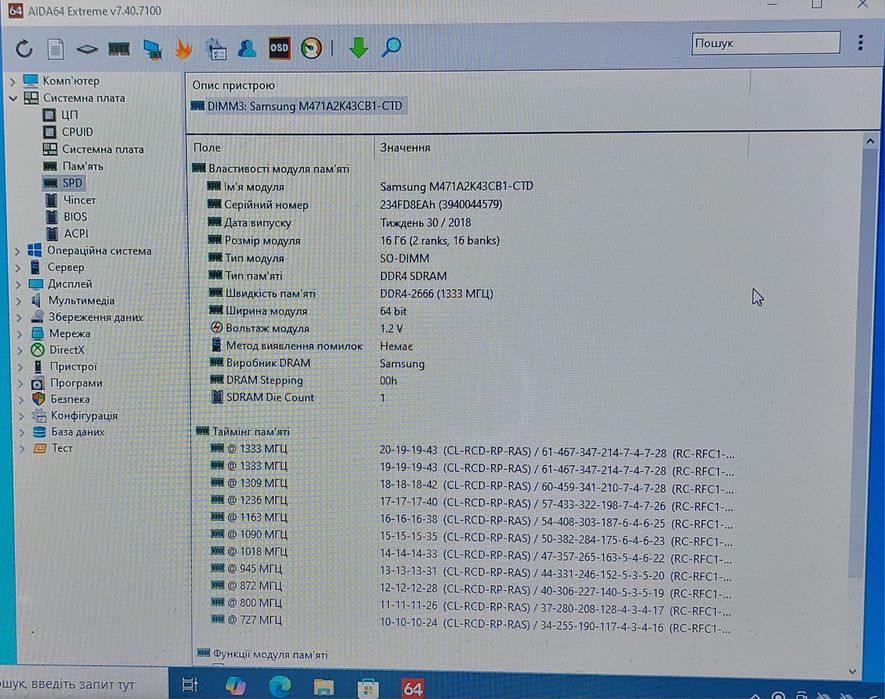Click the Метод виявлення помилок row

click(x=312, y=346)
